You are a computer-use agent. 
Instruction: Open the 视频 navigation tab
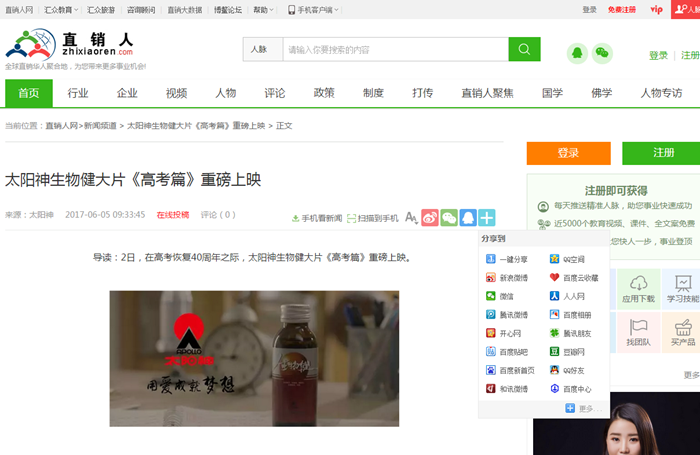176,93
